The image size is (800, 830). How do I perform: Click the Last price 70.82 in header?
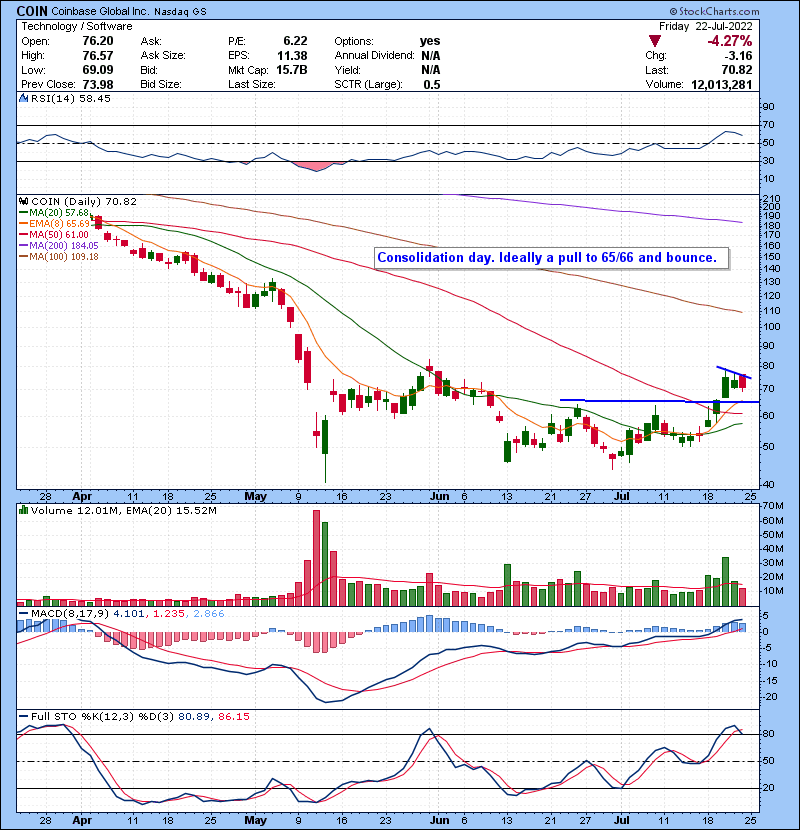coord(736,70)
